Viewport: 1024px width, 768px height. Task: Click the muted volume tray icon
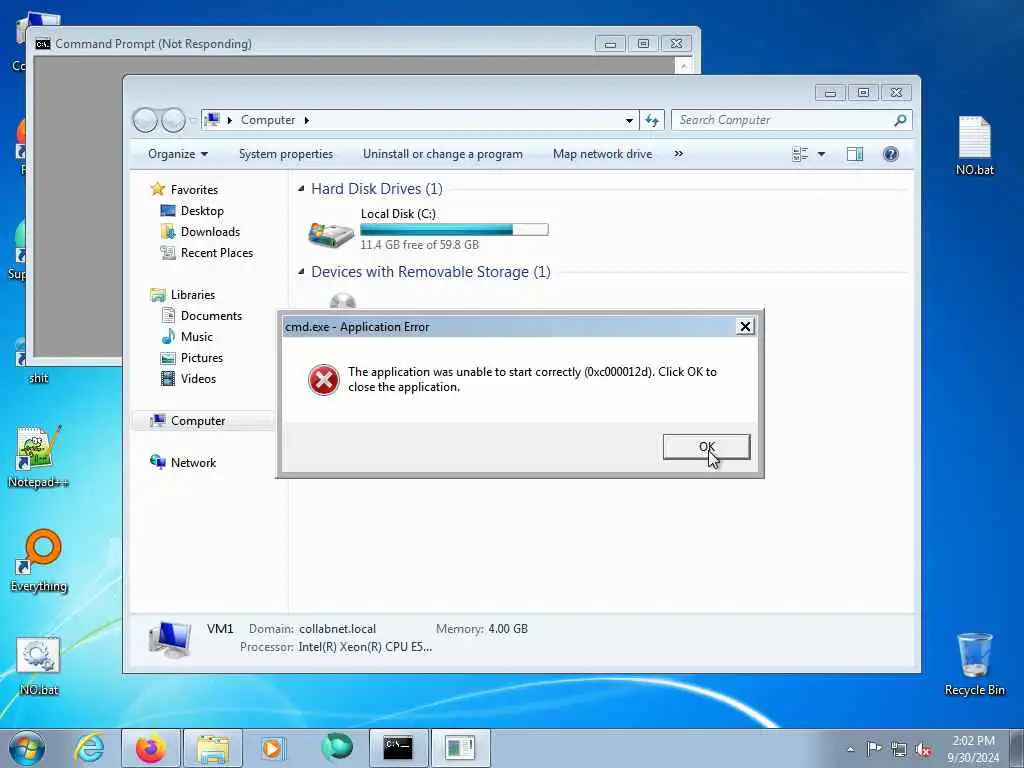click(923, 749)
